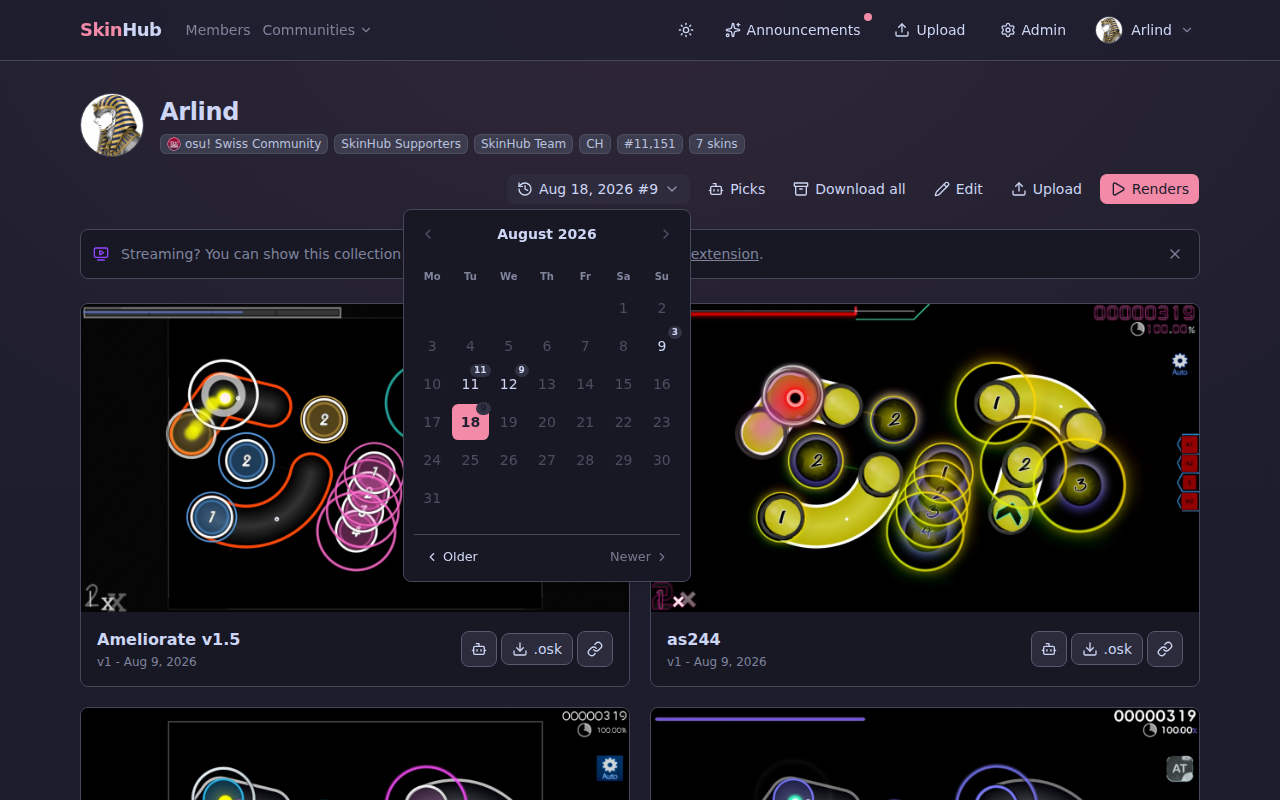Click the August 2026 calendar heading
The width and height of the screenshot is (1280, 800).
tap(547, 234)
